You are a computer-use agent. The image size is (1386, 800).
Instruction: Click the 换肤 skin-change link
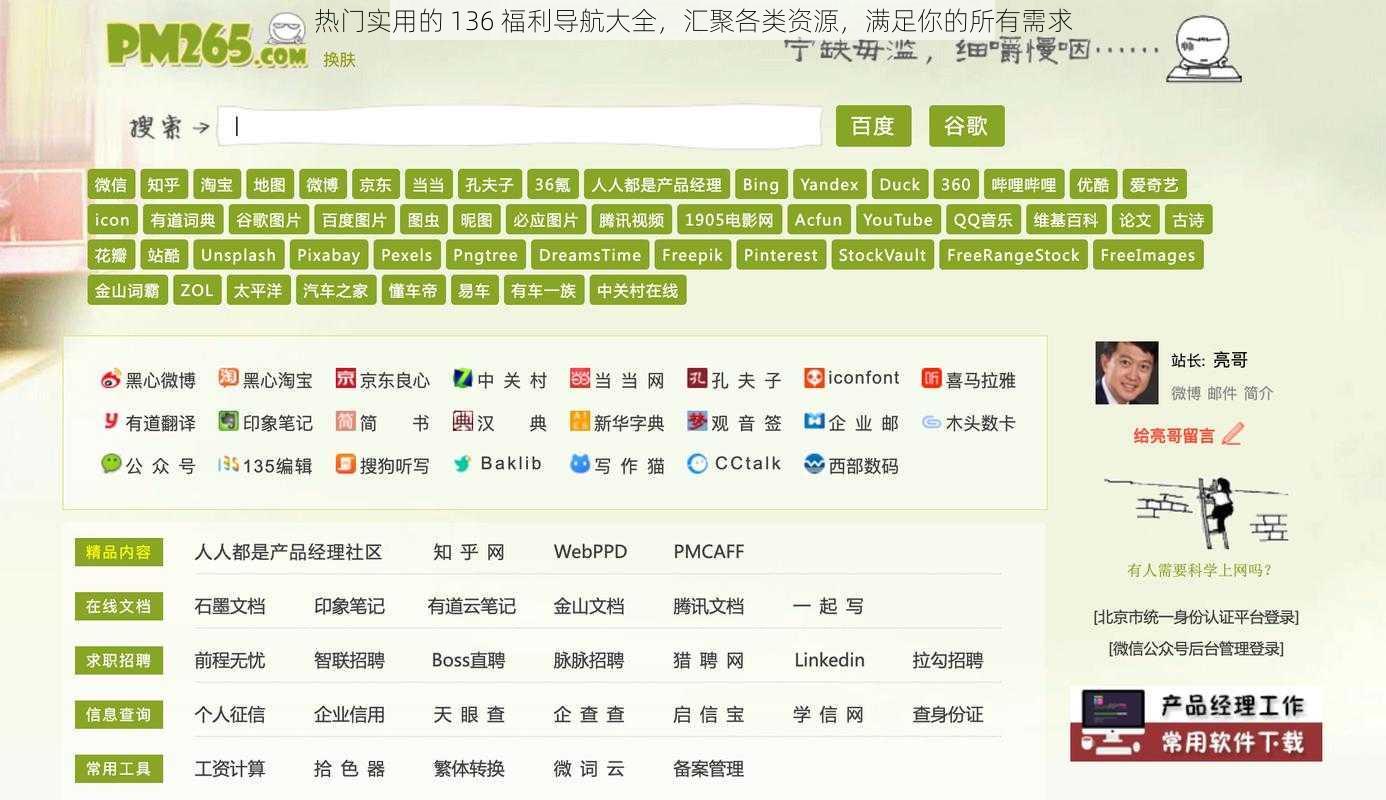[x=339, y=60]
